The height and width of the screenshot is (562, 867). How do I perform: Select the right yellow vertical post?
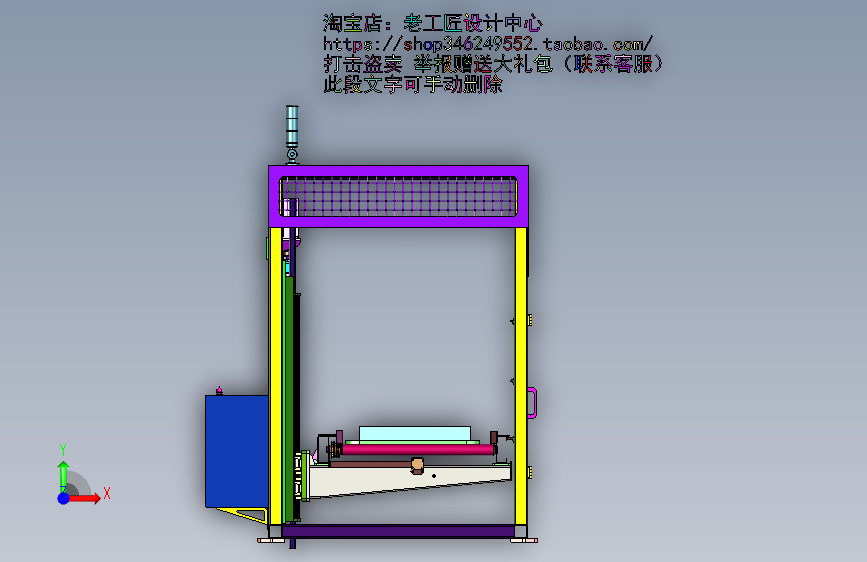pyautogui.click(x=520, y=376)
